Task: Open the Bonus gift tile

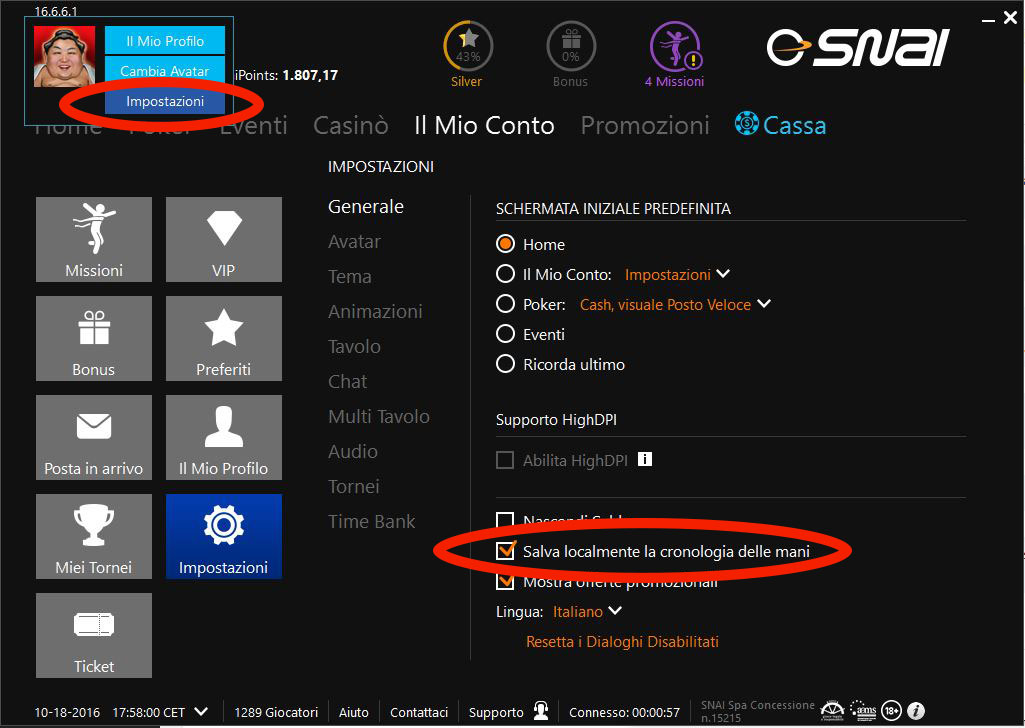Action: click(94, 339)
